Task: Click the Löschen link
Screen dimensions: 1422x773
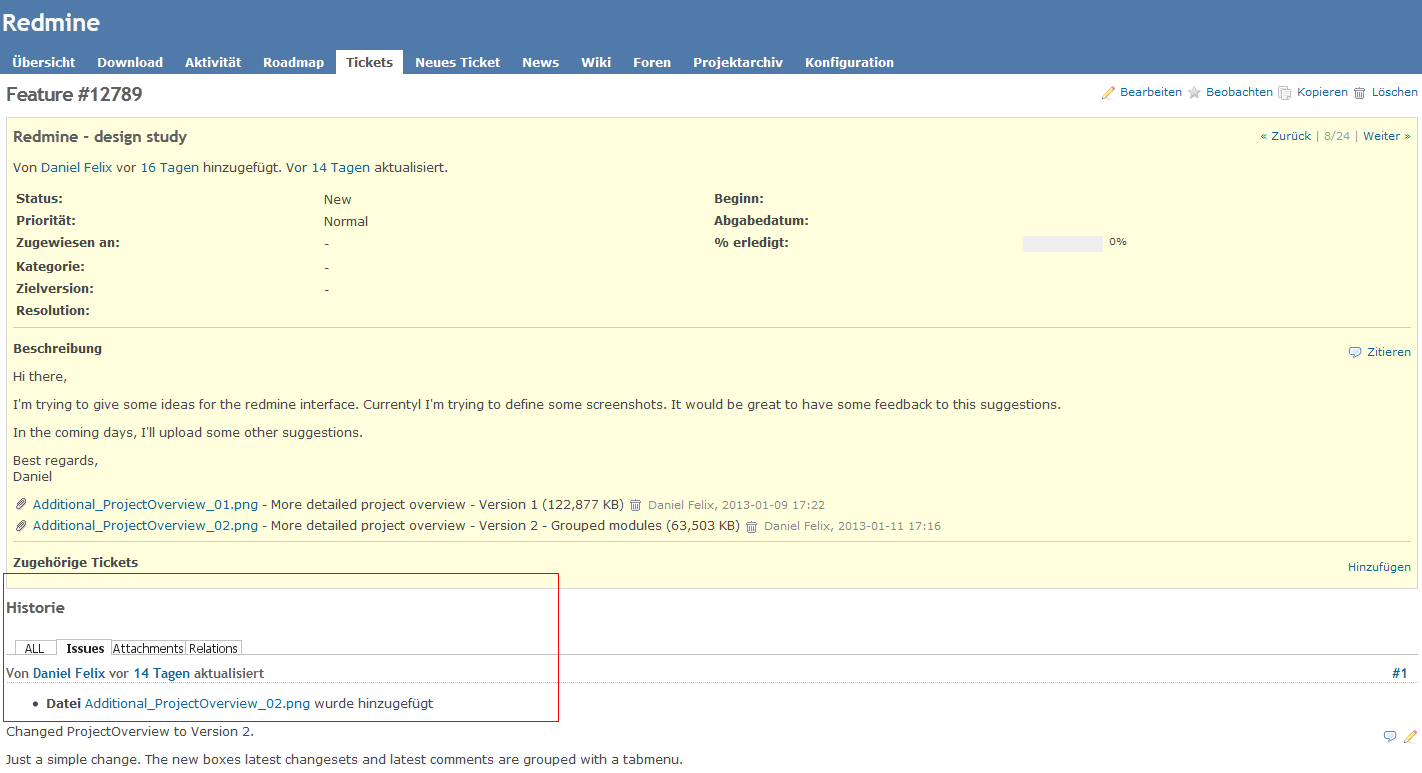Action: (x=1394, y=92)
